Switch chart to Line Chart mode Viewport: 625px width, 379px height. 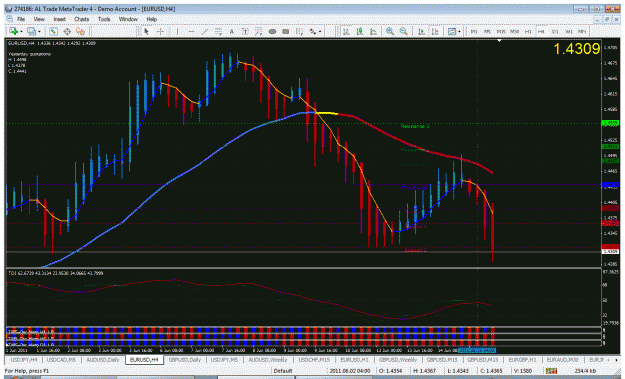pos(373,31)
